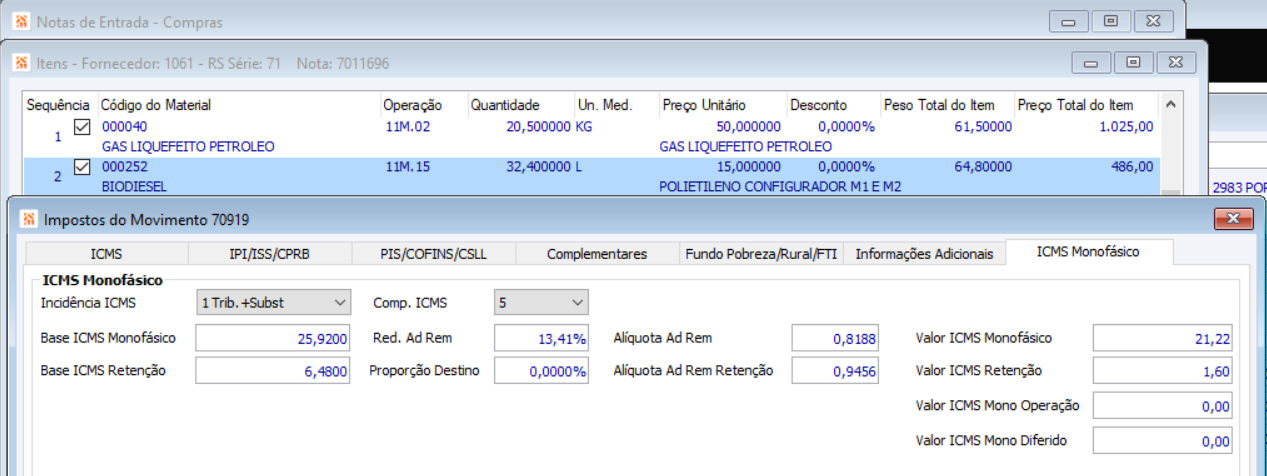Click the Valor ICMS Monofásico field
Viewport: 1267px width, 476px height.
pyautogui.click(x=1163, y=339)
